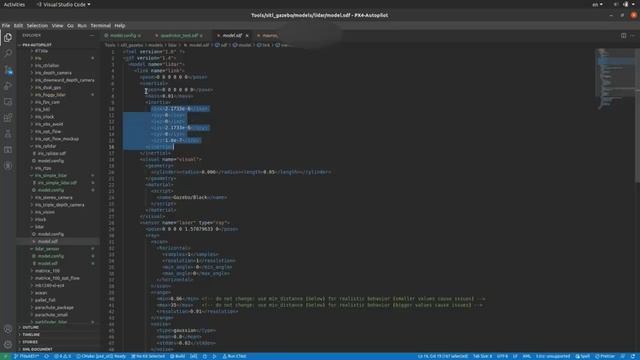Click the UTF-8 encoding indicator
Screen dimensions: 640x360
pyautogui.click(x=502, y=356)
